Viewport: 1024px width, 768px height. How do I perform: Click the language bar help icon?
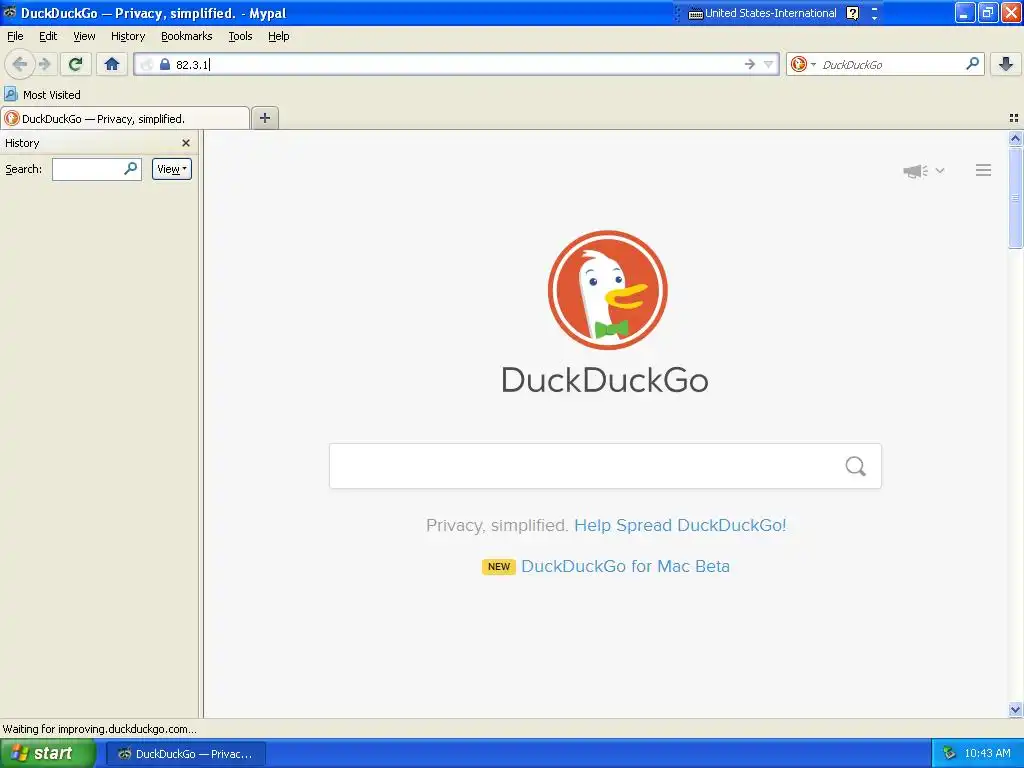(x=852, y=13)
